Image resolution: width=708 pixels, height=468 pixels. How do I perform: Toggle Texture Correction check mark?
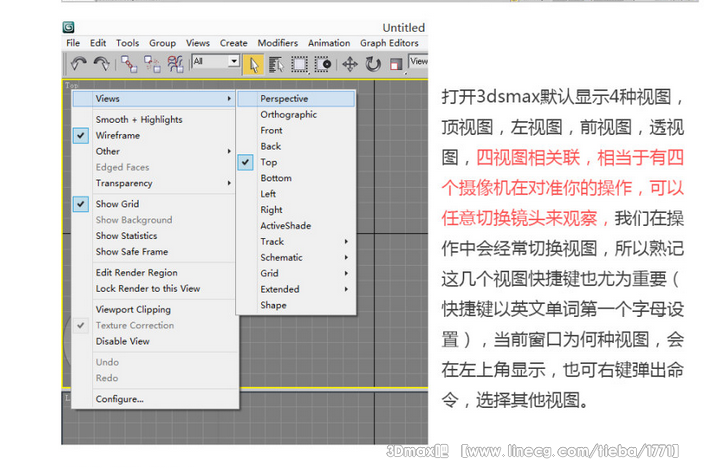(81, 325)
